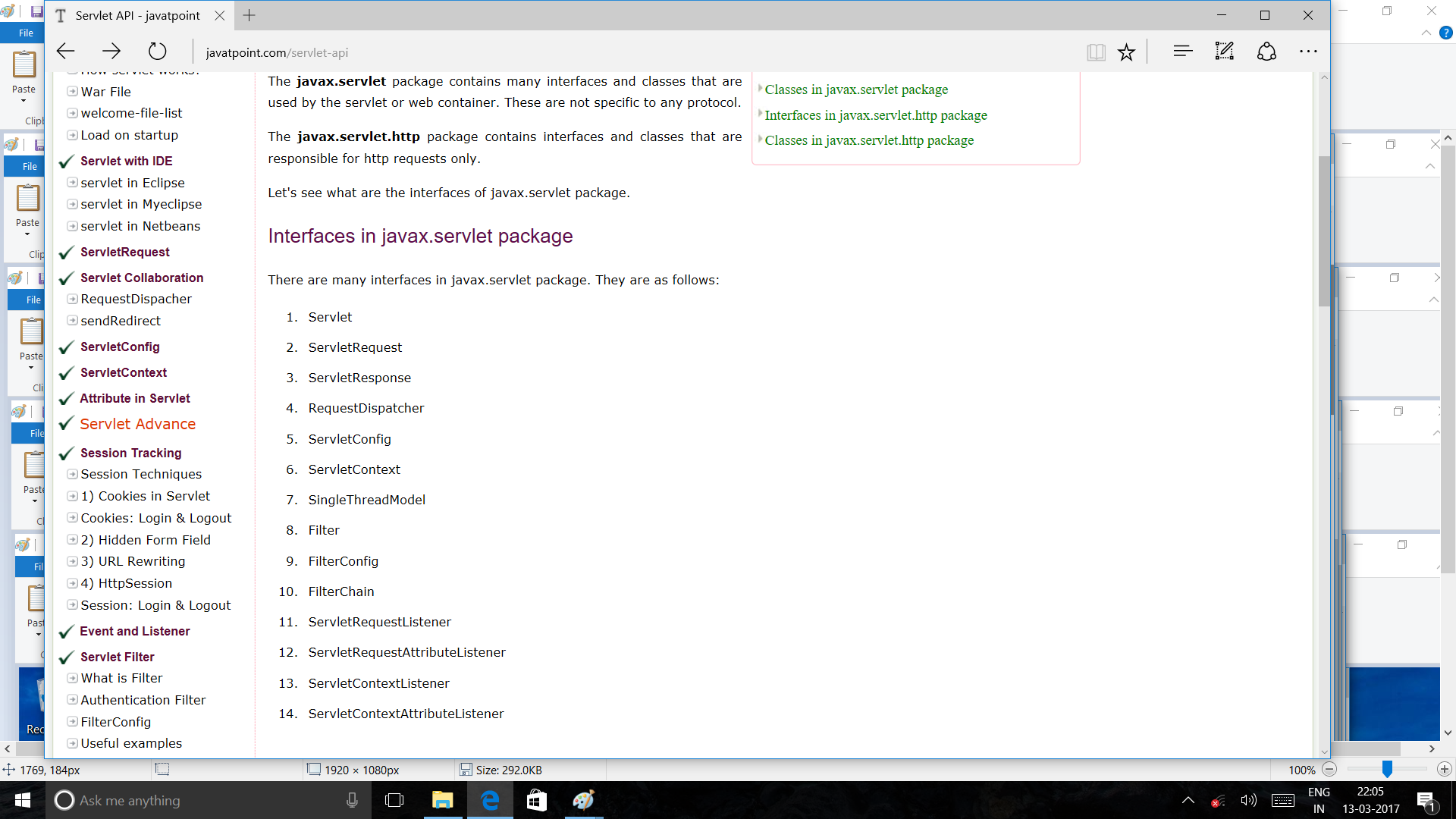Open Windows Store from taskbar
Image resolution: width=1456 pixels, height=819 pixels.
[x=536, y=800]
